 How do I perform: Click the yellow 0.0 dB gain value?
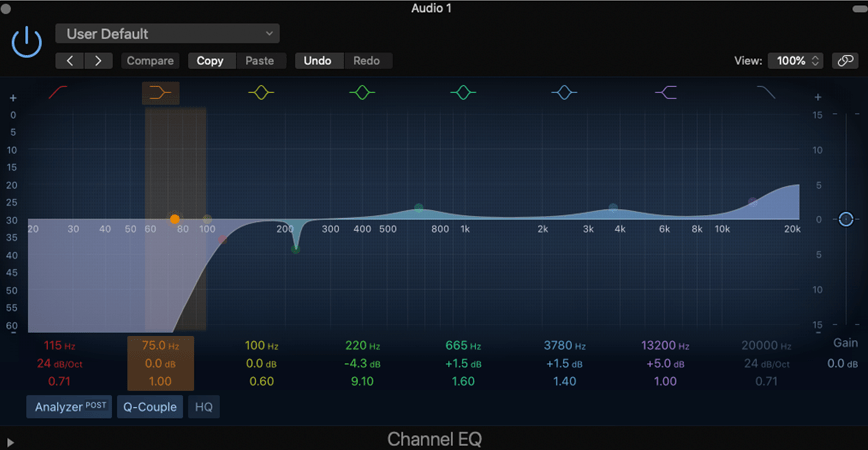[261, 364]
